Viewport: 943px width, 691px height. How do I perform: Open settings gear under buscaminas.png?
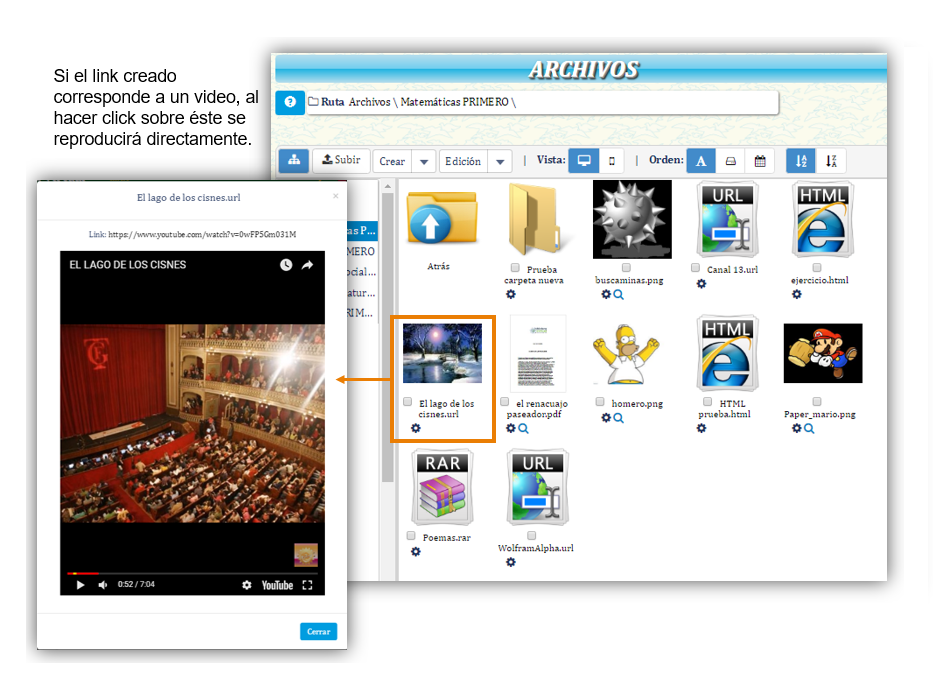[606, 294]
